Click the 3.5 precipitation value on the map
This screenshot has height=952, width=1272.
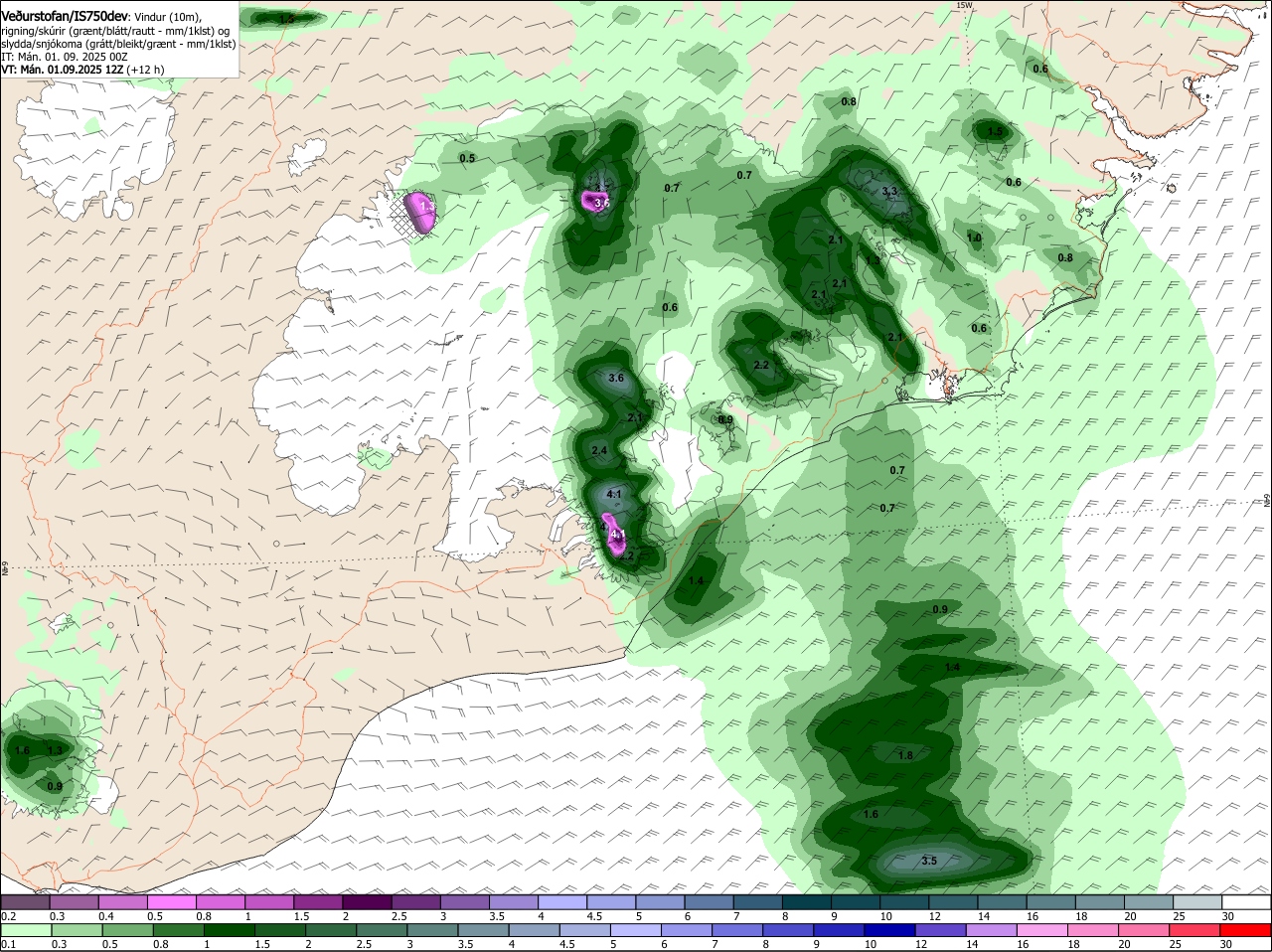pyautogui.click(x=929, y=861)
